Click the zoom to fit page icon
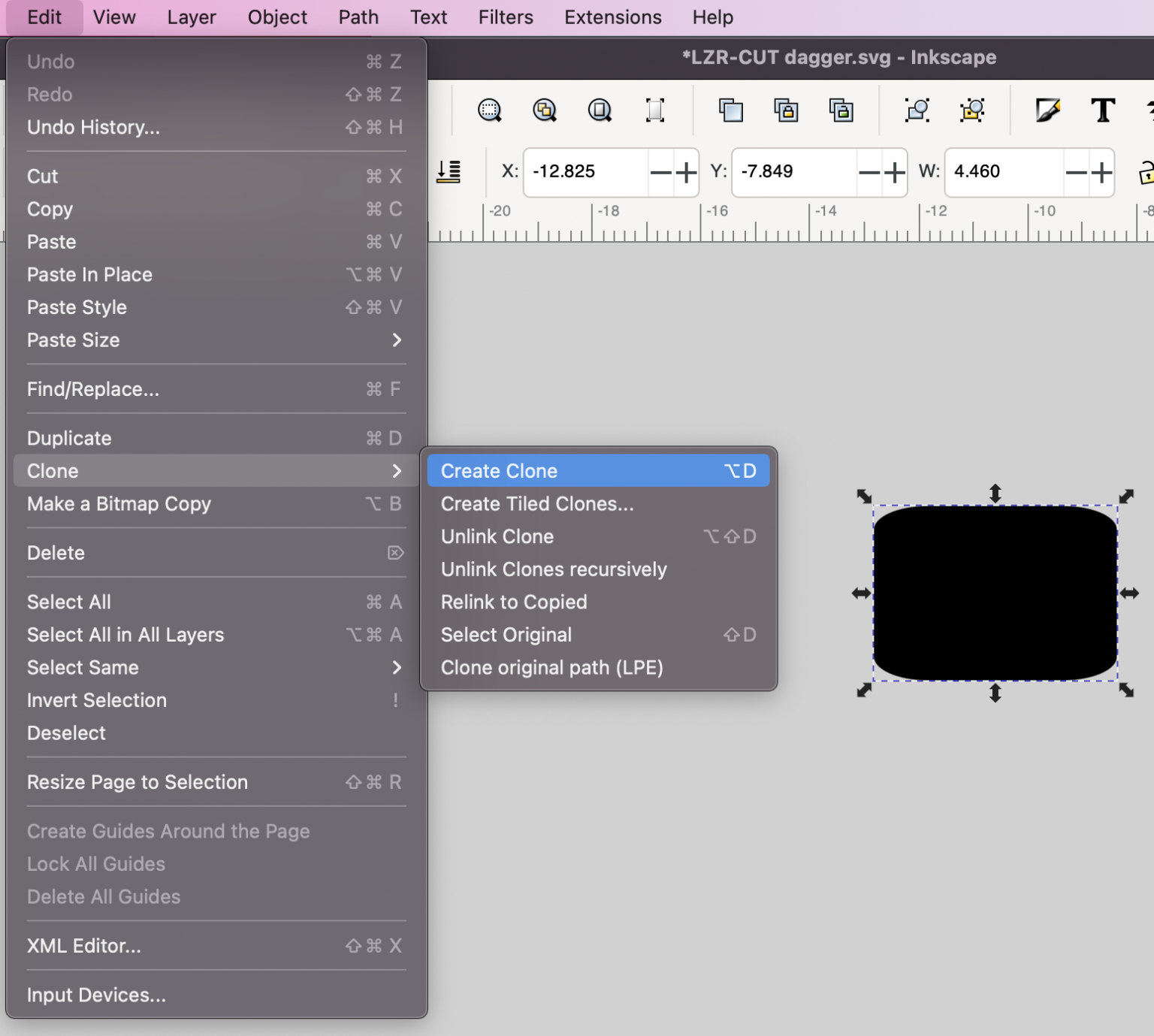1154x1036 pixels. pyautogui.click(x=600, y=110)
